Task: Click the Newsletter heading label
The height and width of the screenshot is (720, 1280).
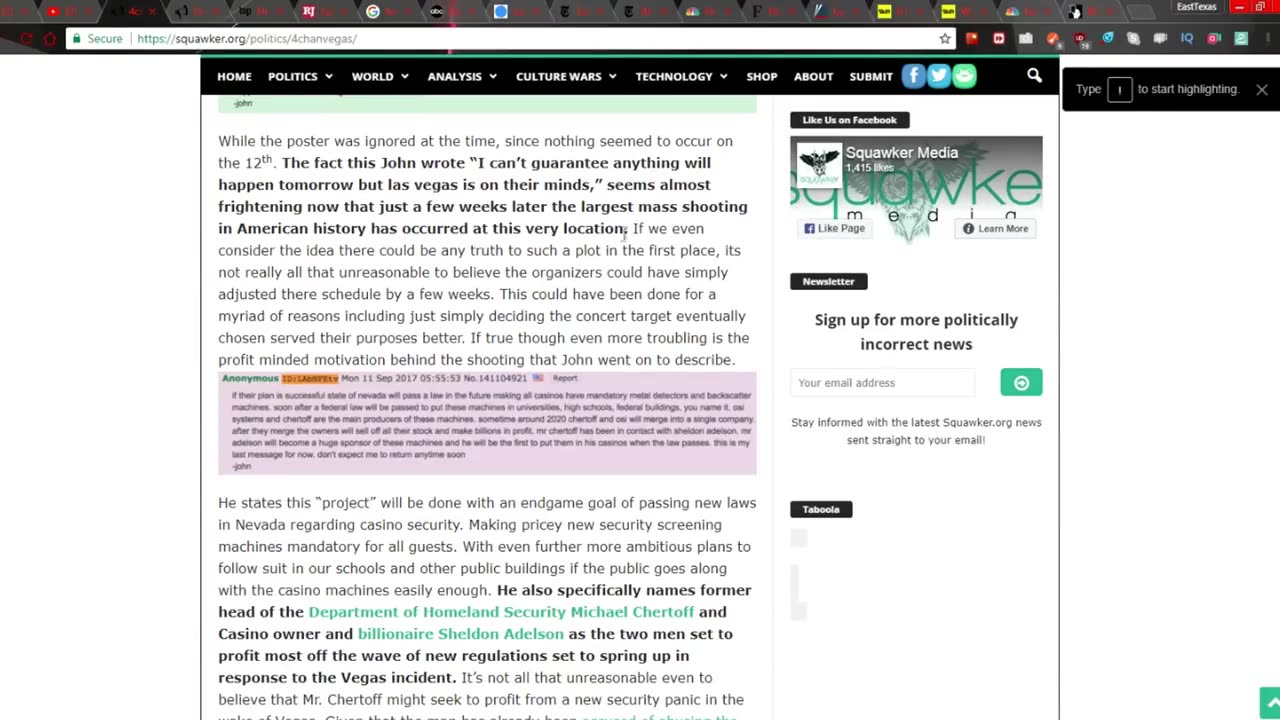Action: (829, 281)
